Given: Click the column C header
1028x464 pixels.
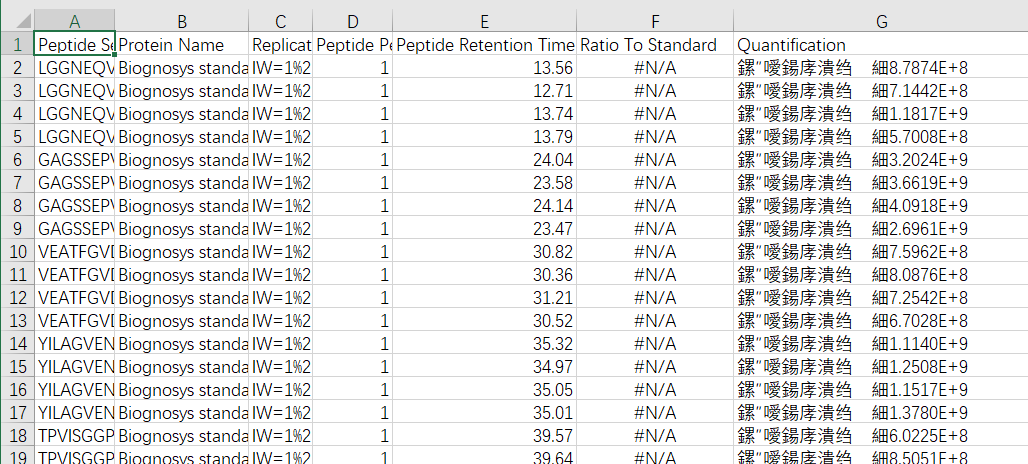Looking at the screenshot, I should click(280, 22).
